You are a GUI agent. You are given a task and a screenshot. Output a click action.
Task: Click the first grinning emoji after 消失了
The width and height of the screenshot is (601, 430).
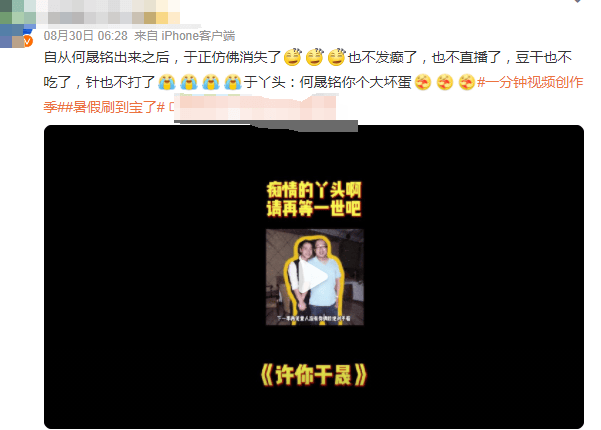[x=292, y=57]
